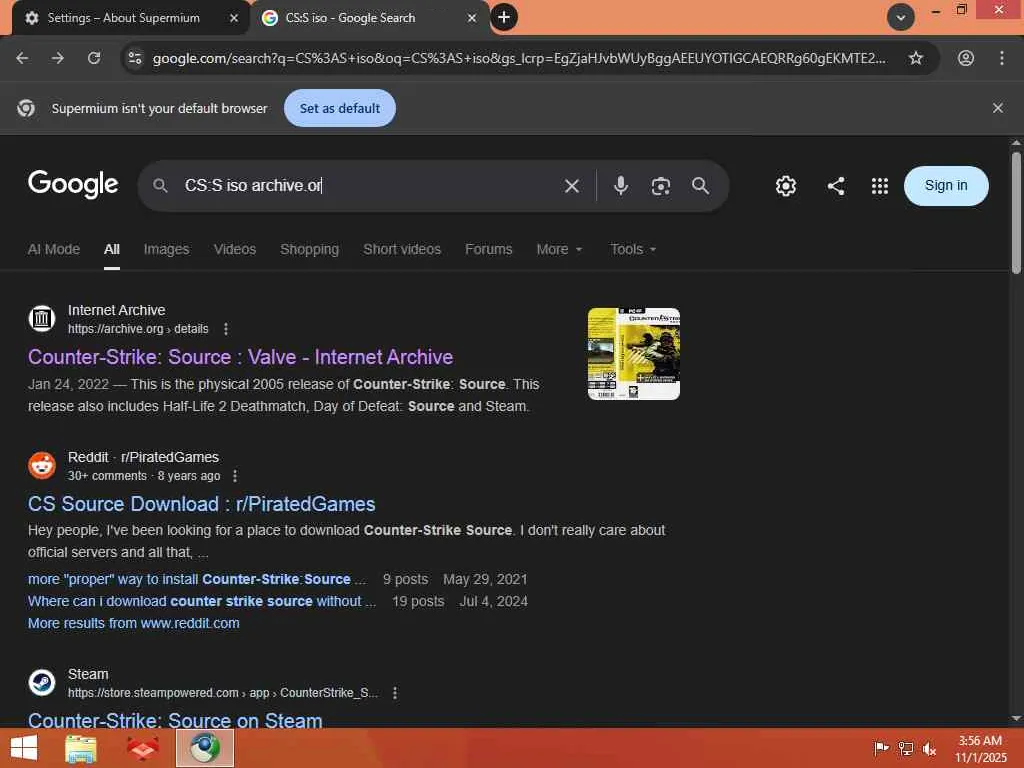View site information icon in address bar

[135, 58]
